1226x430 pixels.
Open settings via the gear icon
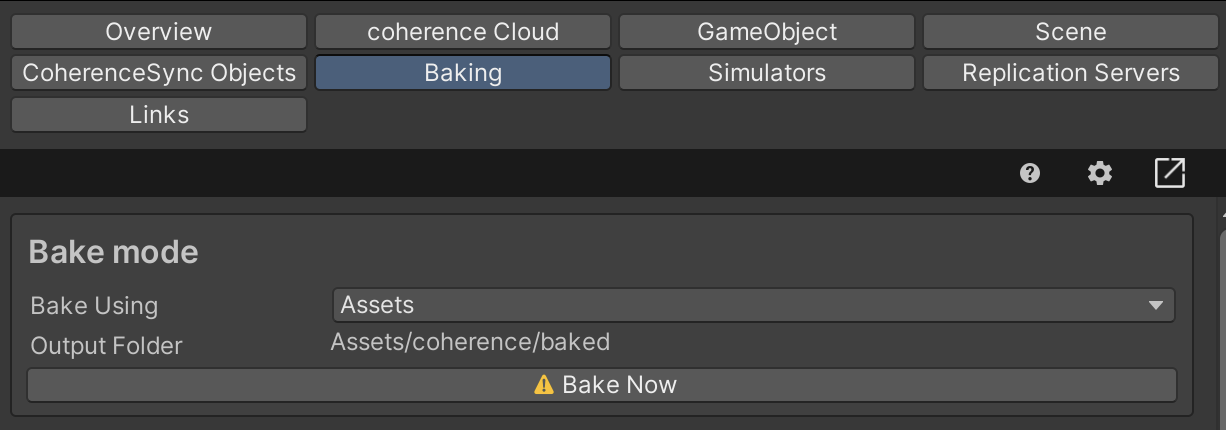click(1100, 174)
